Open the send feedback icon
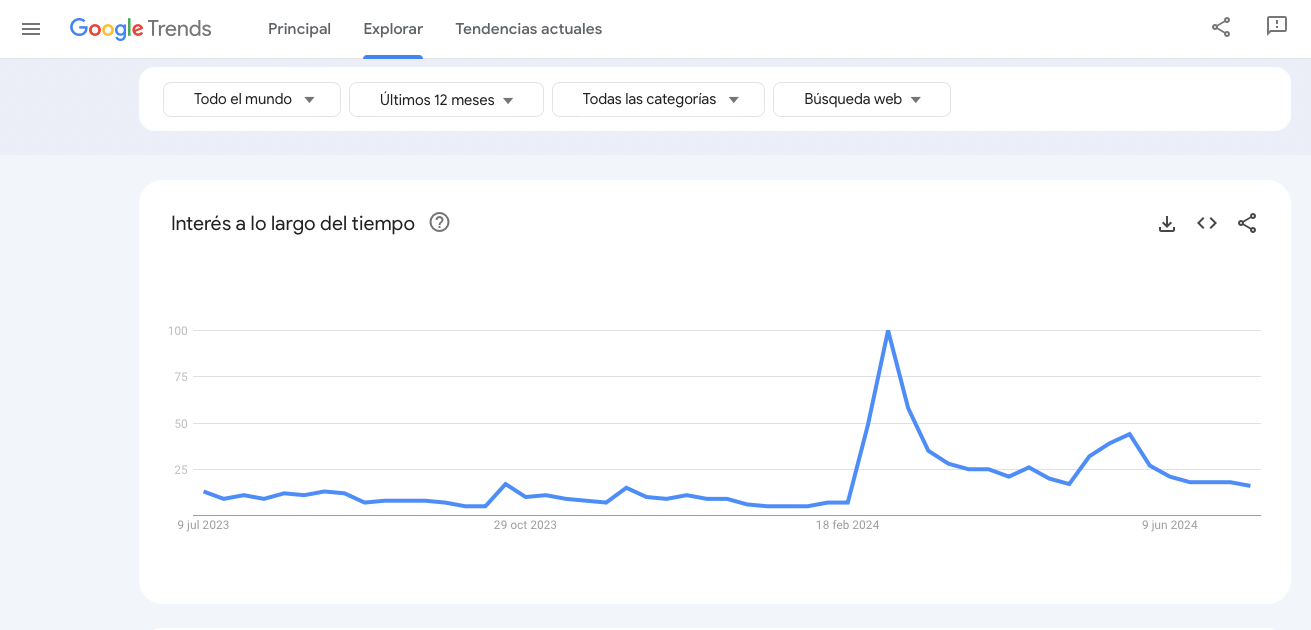 tap(1276, 27)
